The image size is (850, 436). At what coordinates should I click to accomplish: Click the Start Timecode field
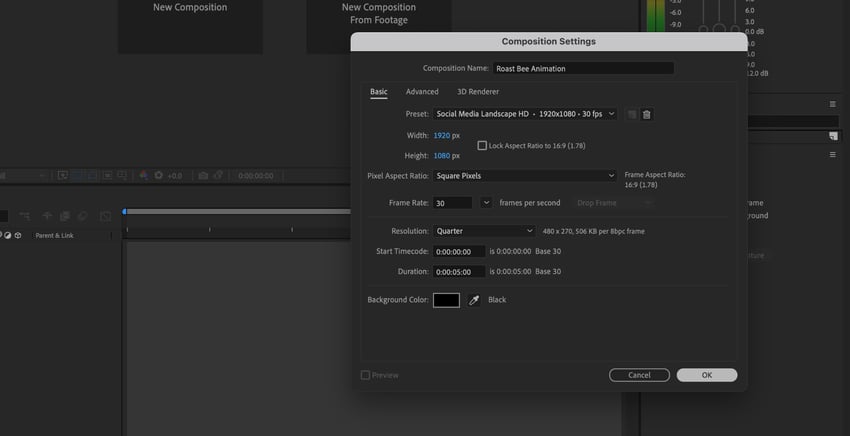click(459, 252)
